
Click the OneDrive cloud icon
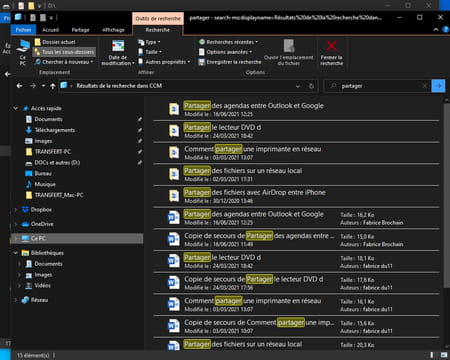click(x=25, y=224)
